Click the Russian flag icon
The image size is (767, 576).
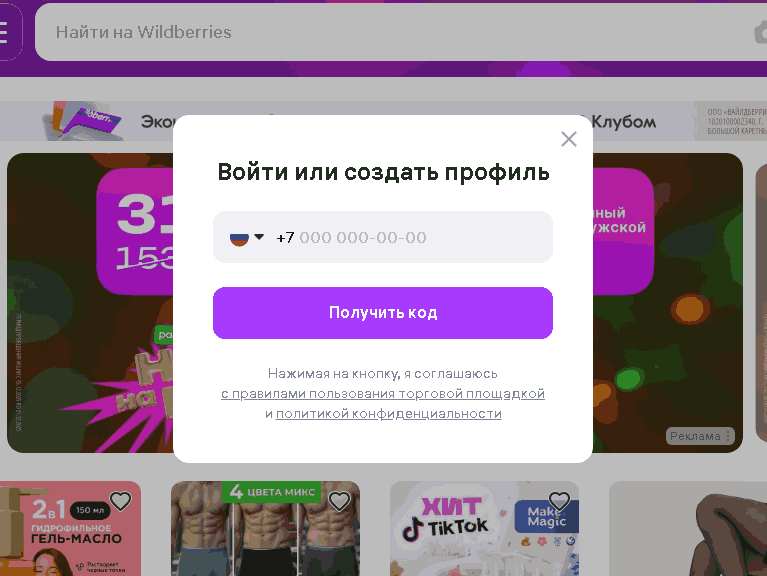tap(239, 238)
